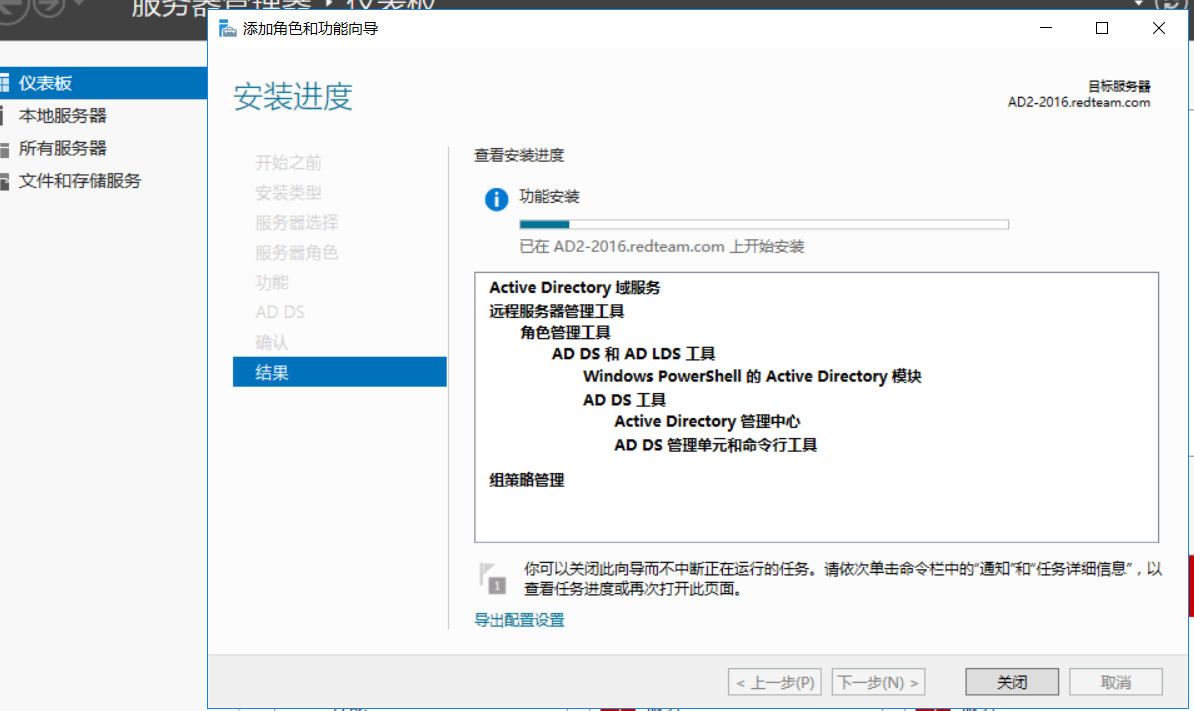Select the 结果 step in the wizard
This screenshot has height=711, width=1194.
coord(340,372)
